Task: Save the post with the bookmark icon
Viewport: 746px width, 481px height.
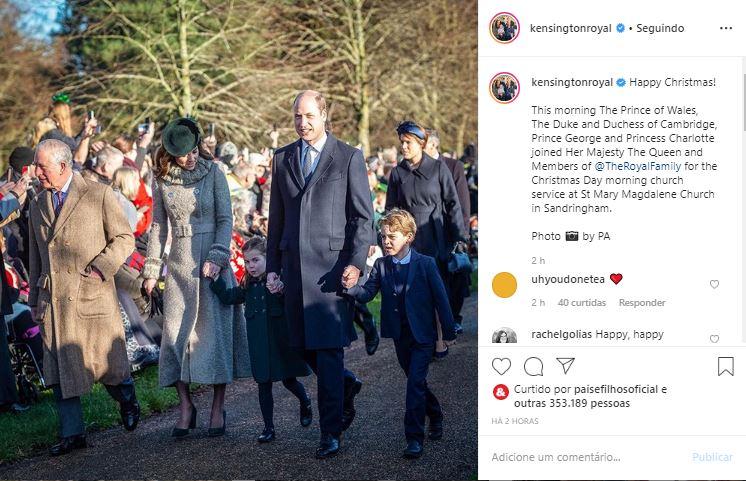Action: pyautogui.click(x=726, y=366)
